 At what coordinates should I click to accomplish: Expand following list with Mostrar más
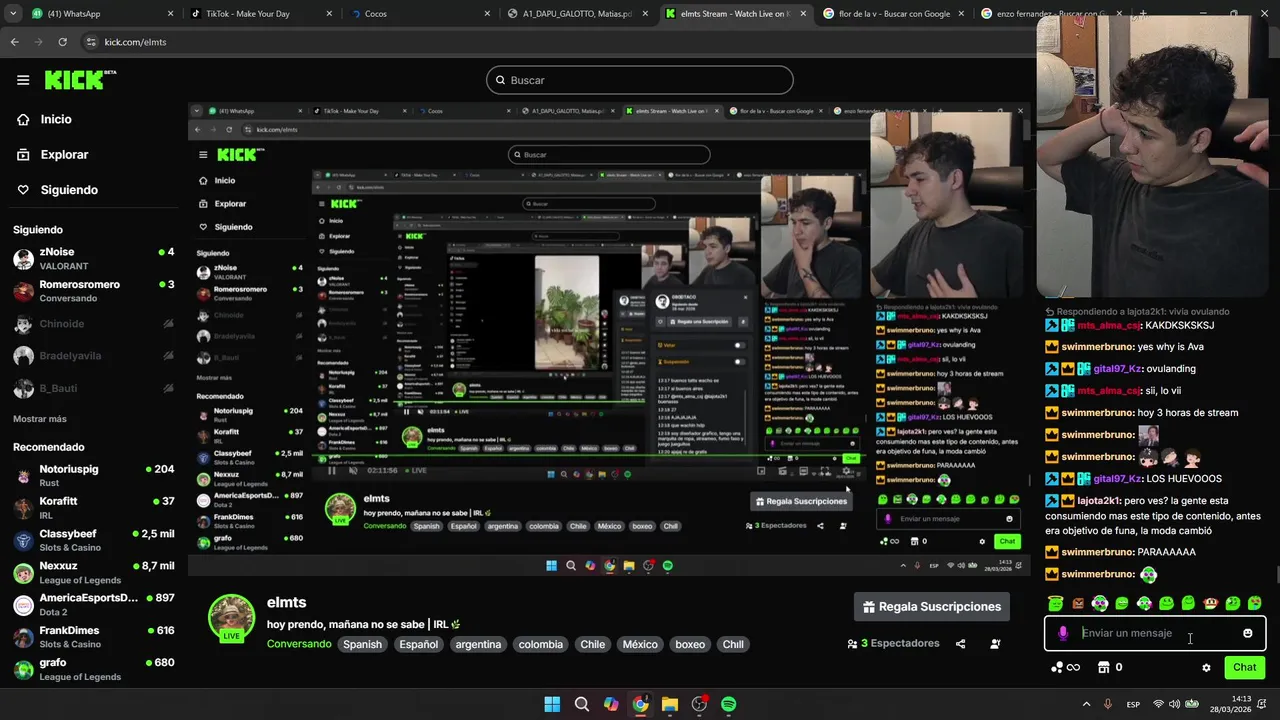click(40, 419)
